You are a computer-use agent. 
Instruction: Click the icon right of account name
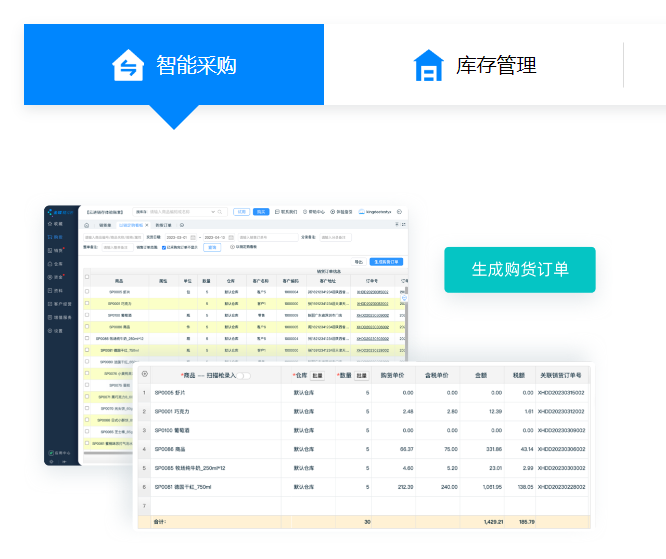[x=399, y=212]
